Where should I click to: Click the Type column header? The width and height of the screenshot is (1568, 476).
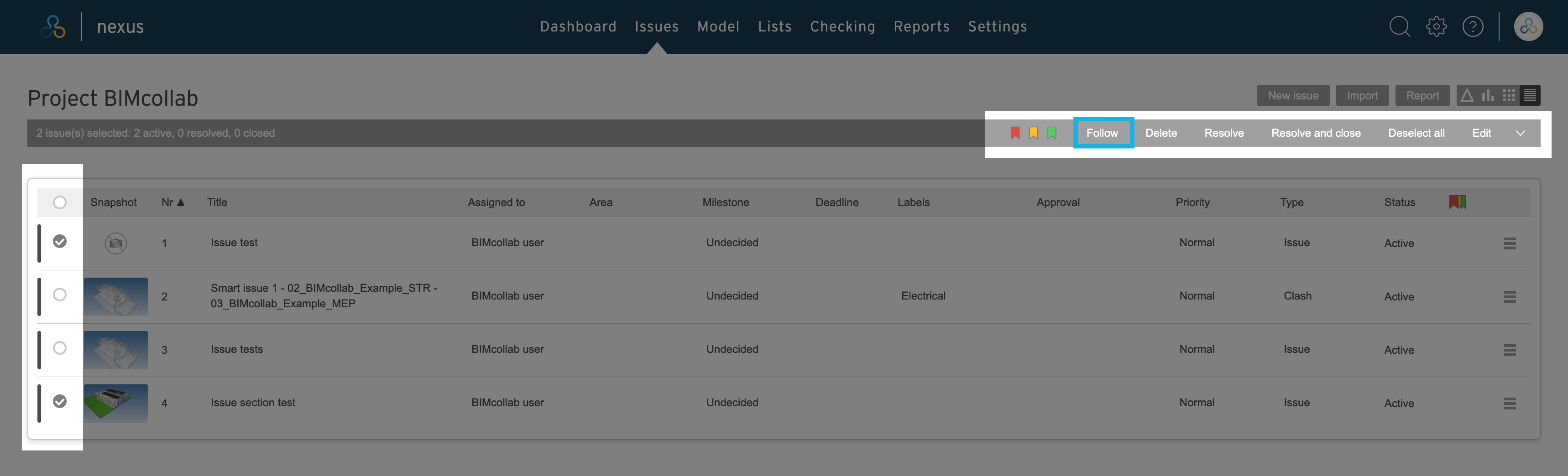(x=1291, y=202)
